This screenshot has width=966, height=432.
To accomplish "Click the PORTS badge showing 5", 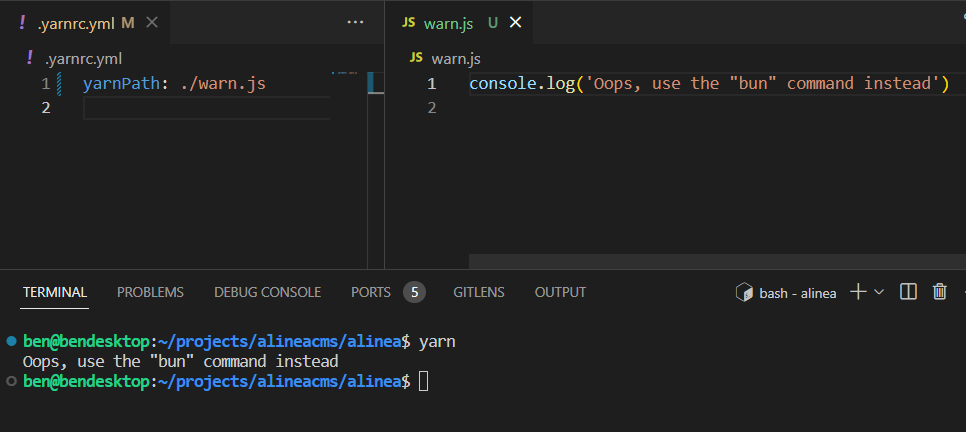I will (415, 292).
